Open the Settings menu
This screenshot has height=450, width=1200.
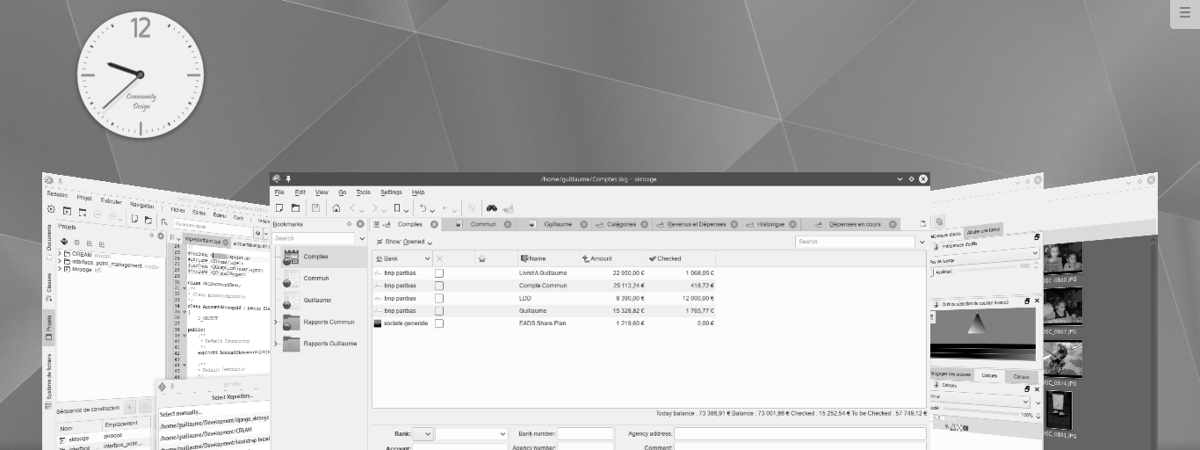391,192
